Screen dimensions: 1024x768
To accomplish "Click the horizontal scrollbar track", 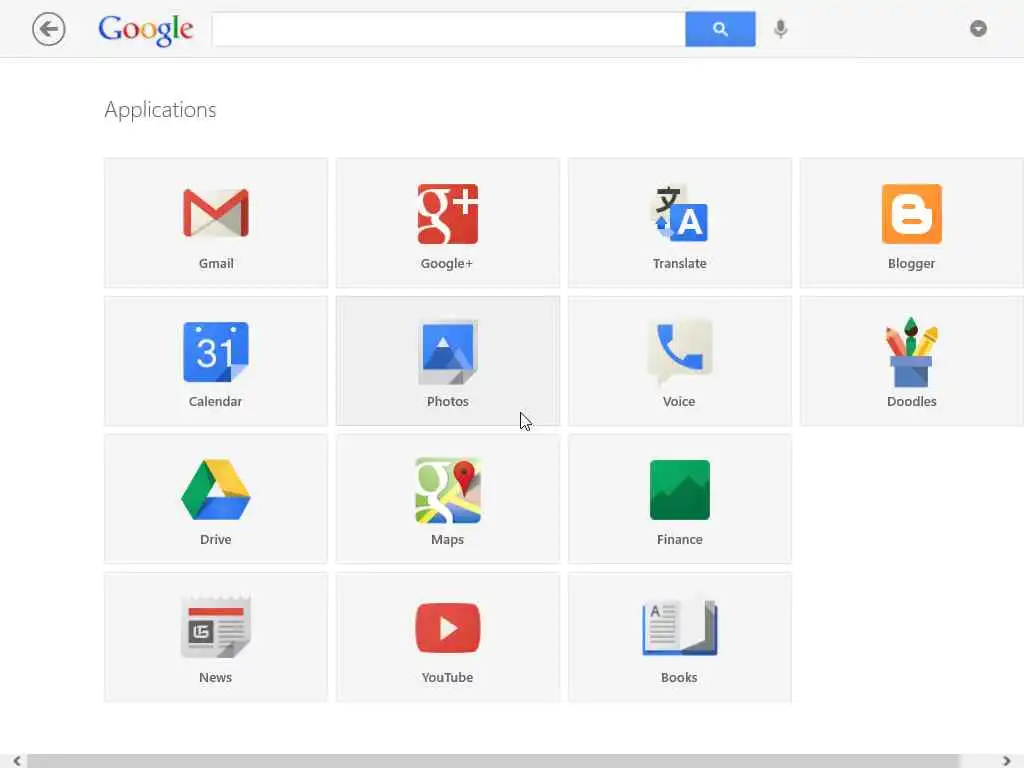I will pos(492,761).
